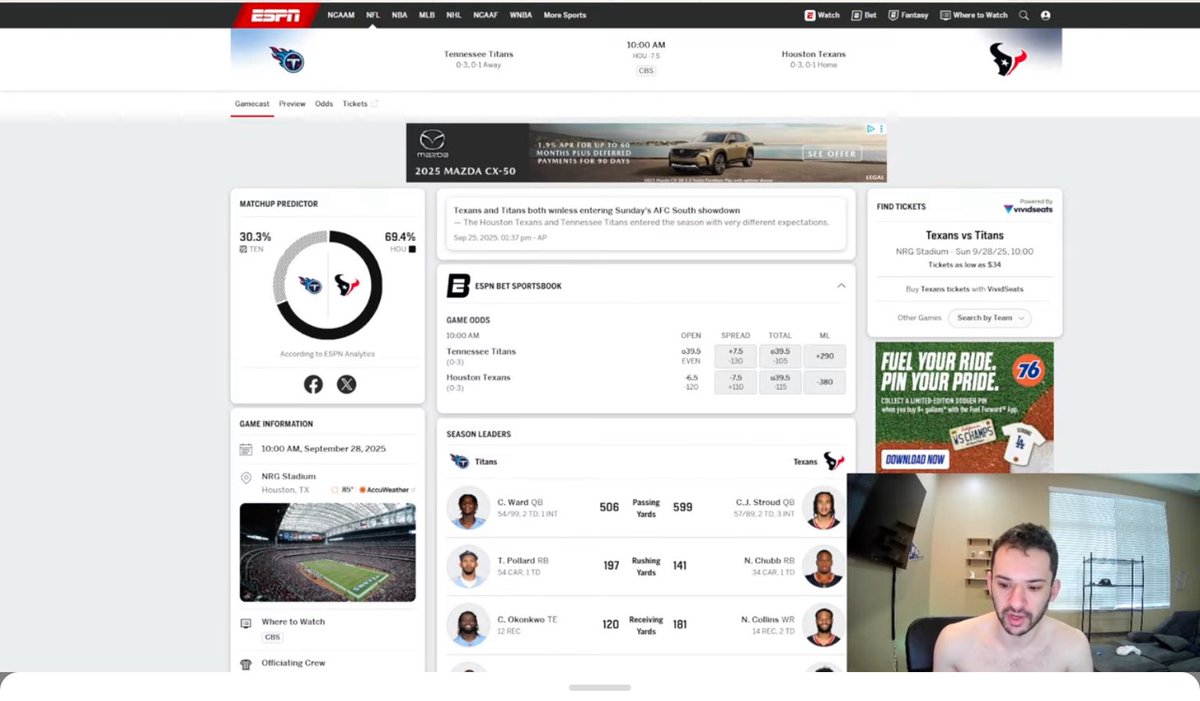Select the u39.5 -115 total bet
Image resolution: width=1200 pixels, height=701 pixels.
point(780,382)
